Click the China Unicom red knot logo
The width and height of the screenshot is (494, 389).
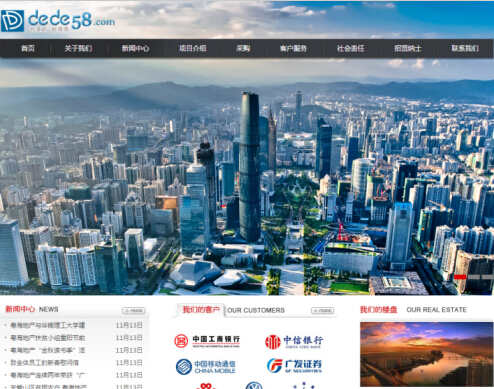tap(206, 386)
